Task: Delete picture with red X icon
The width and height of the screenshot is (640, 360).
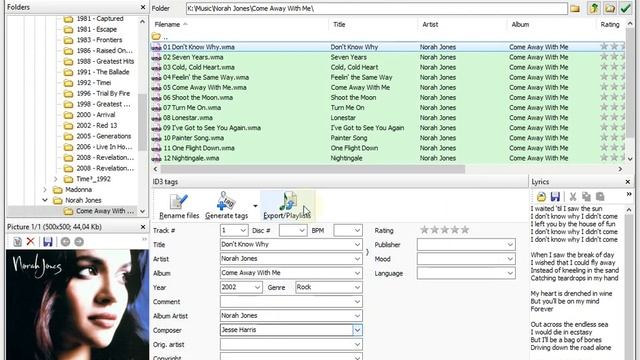Action: point(31,242)
